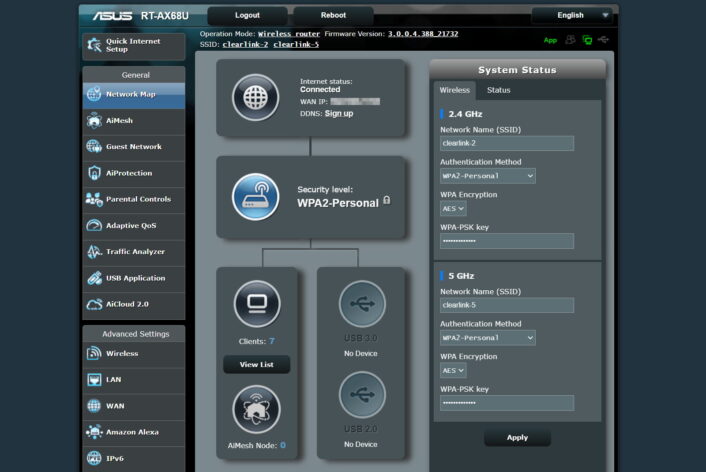Switch to the Wireless tab in System Status
The width and height of the screenshot is (706, 472).
[454, 90]
